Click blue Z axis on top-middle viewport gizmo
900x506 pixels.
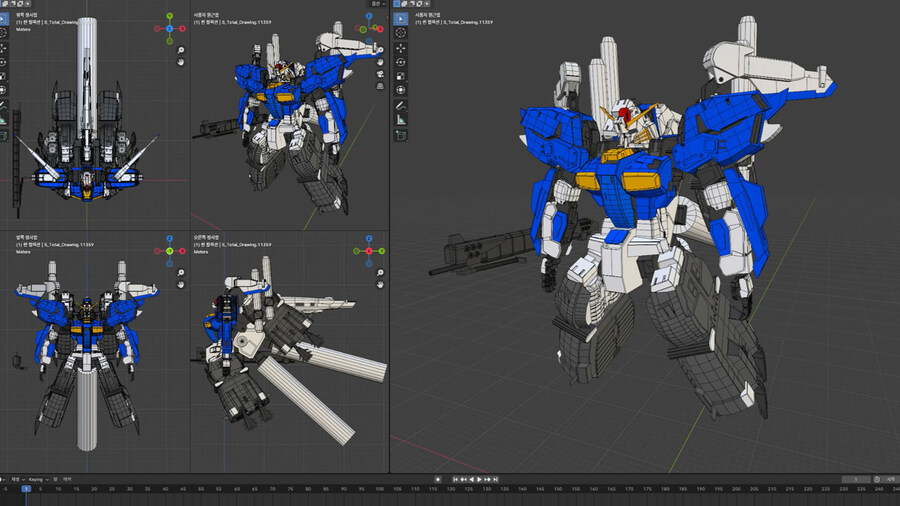coord(369,17)
